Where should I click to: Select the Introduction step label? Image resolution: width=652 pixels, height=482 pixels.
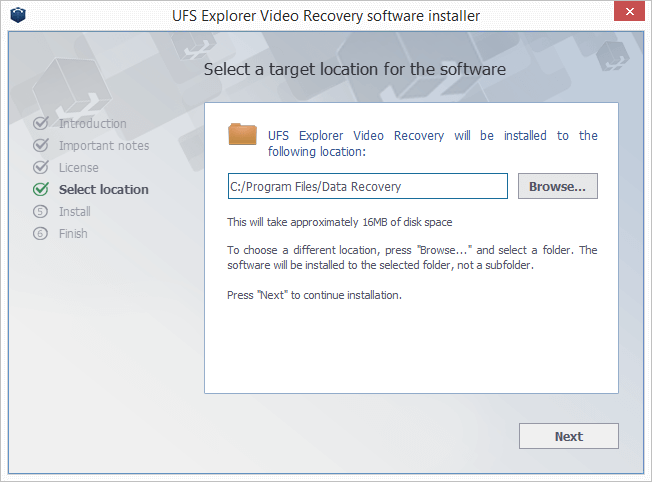[93, 124]
